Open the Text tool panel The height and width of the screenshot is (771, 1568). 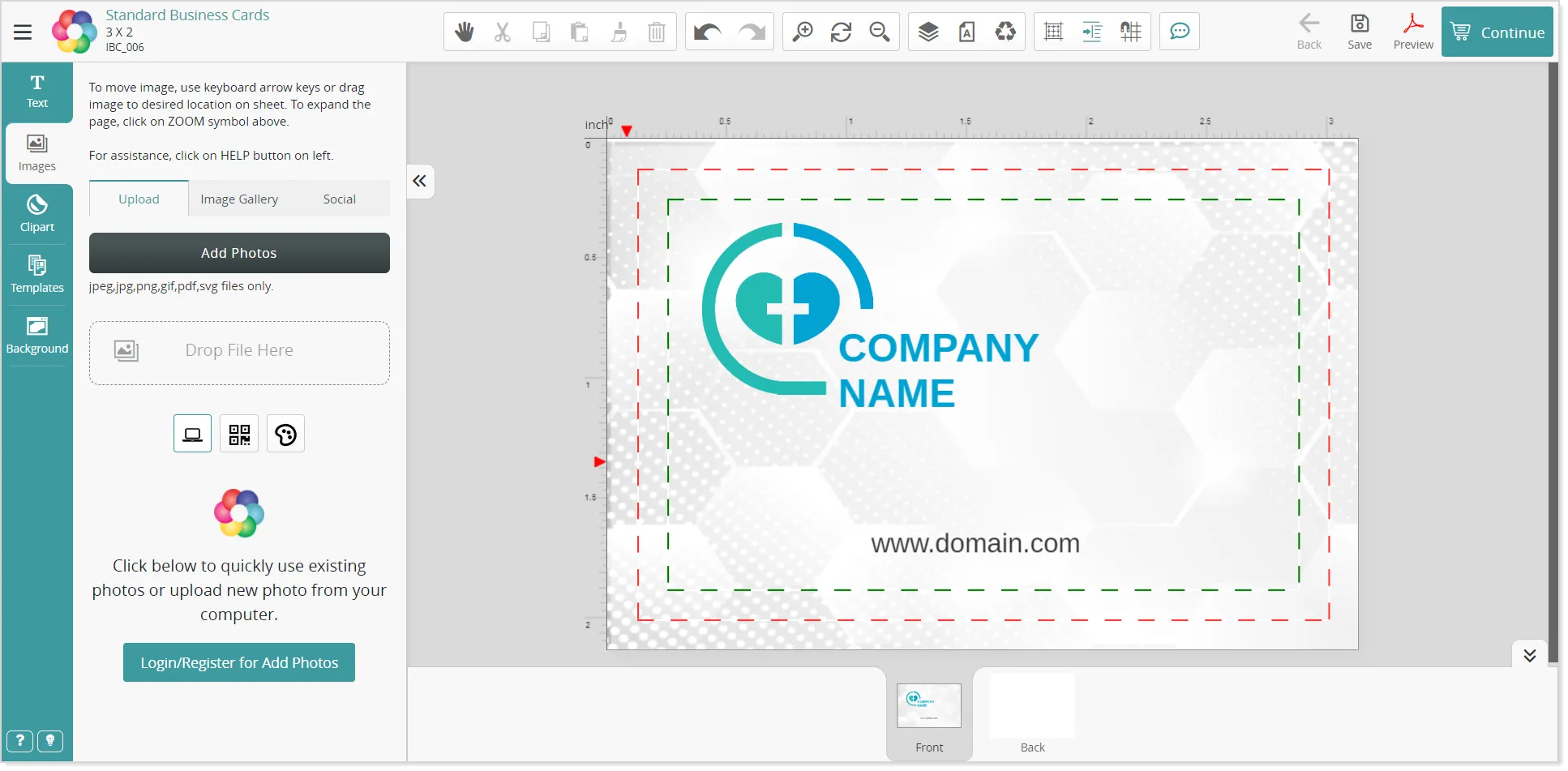tap(37, 92)
